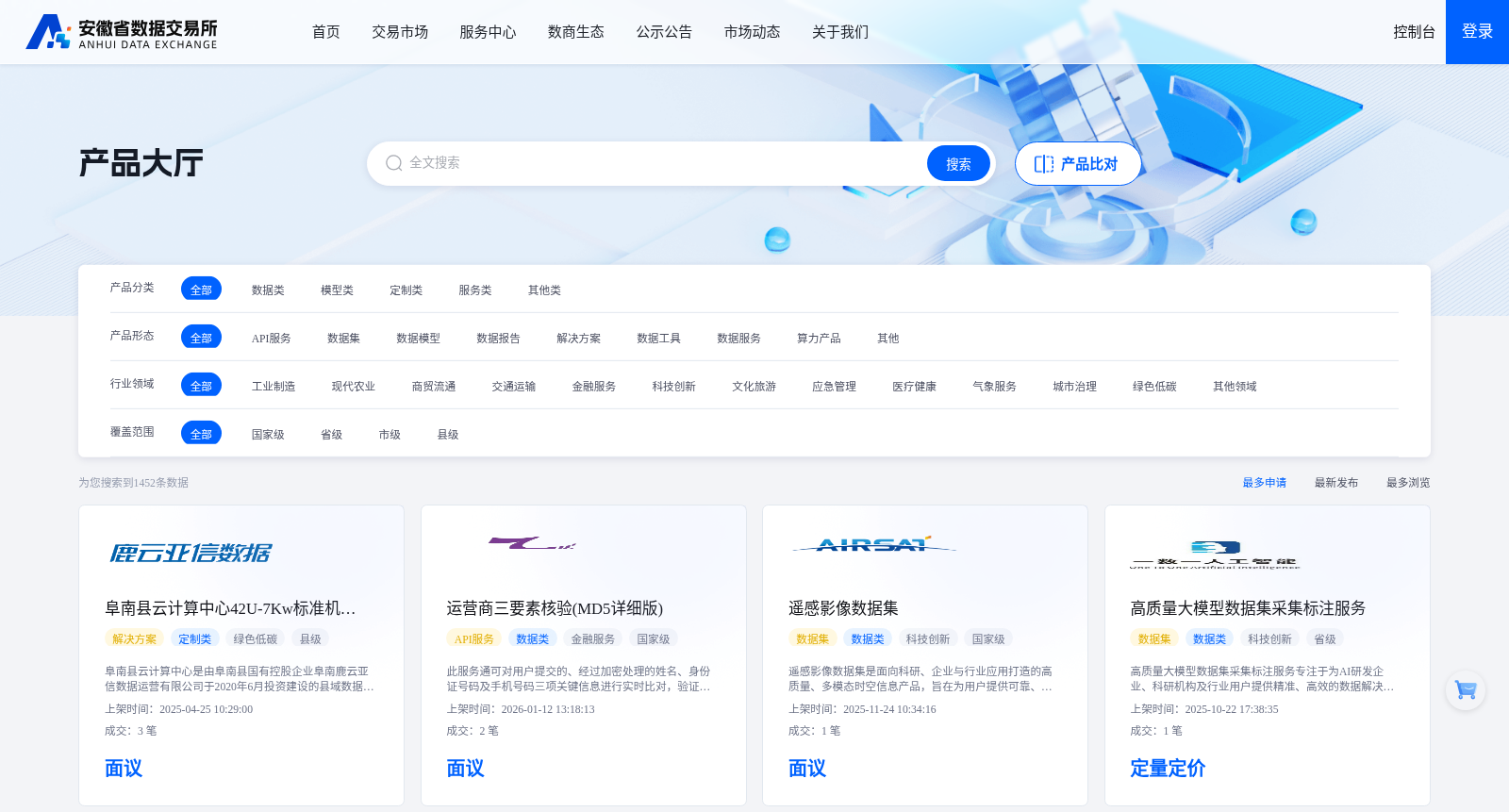This screenshot has width=1509, height=812.
Task: Filter product category by 模型类
Action: point(337,290)
